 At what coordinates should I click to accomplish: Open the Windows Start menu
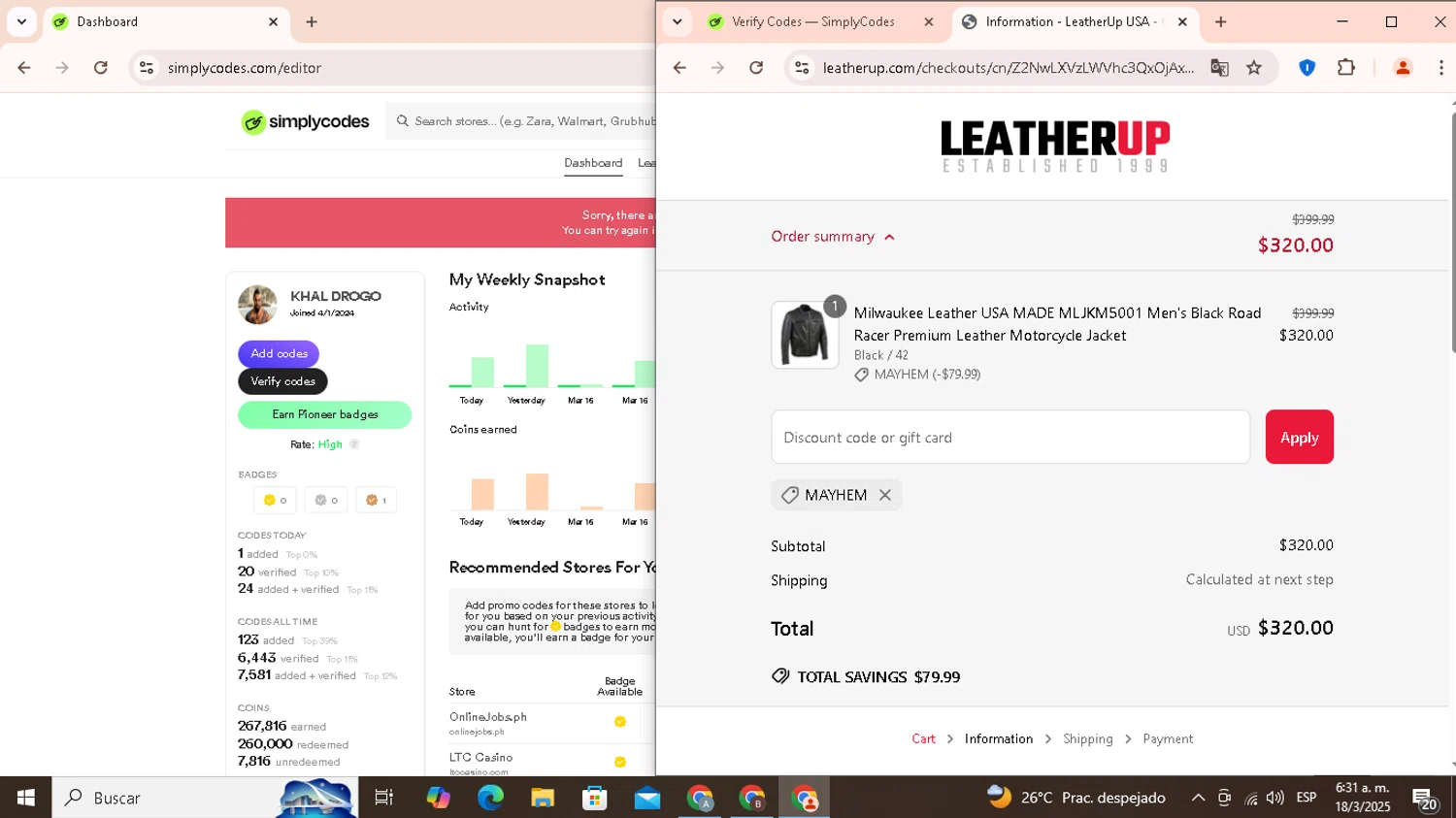[25, 798]
